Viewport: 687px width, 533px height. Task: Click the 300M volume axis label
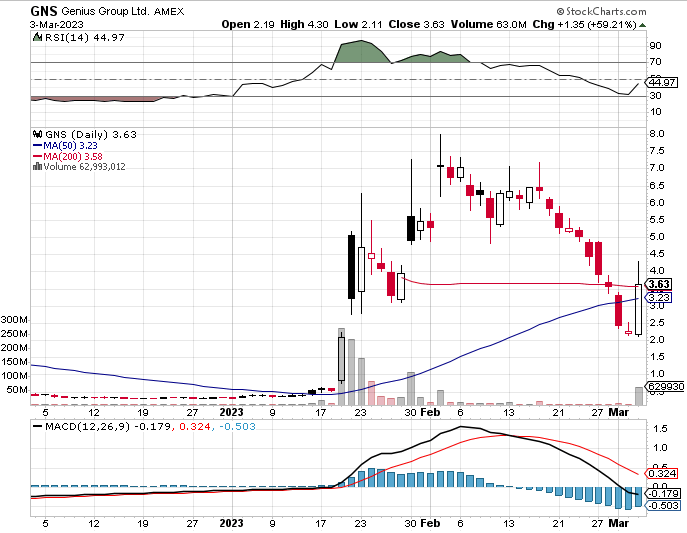point(14,320)
